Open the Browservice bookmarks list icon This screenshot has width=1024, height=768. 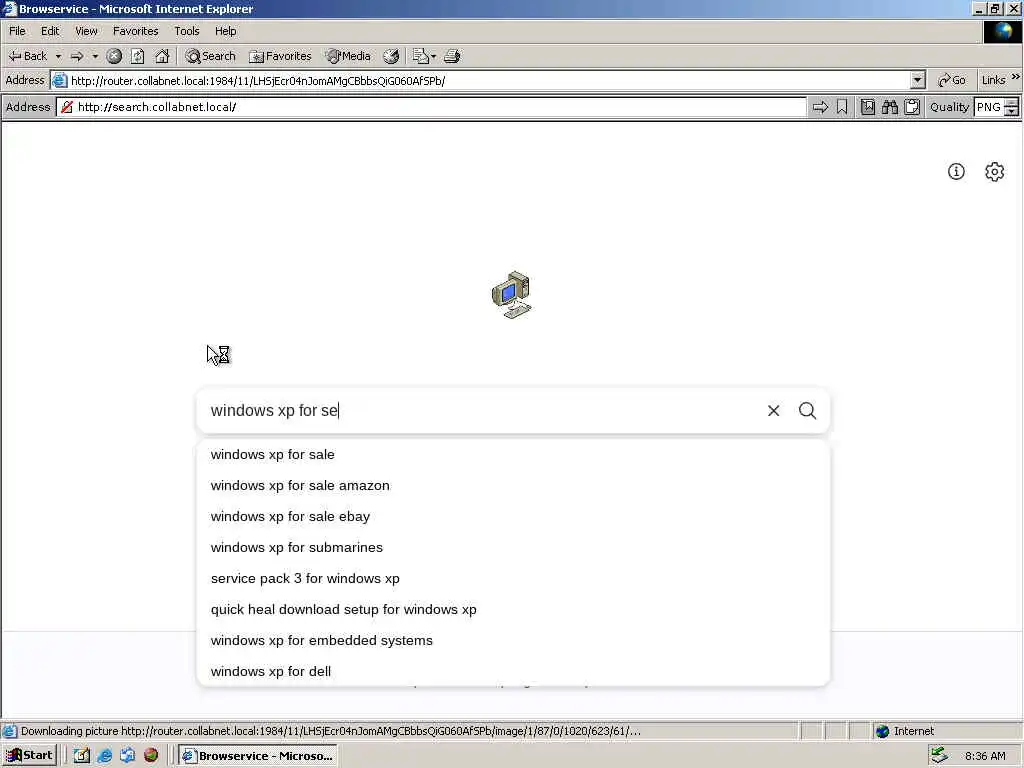868,107
